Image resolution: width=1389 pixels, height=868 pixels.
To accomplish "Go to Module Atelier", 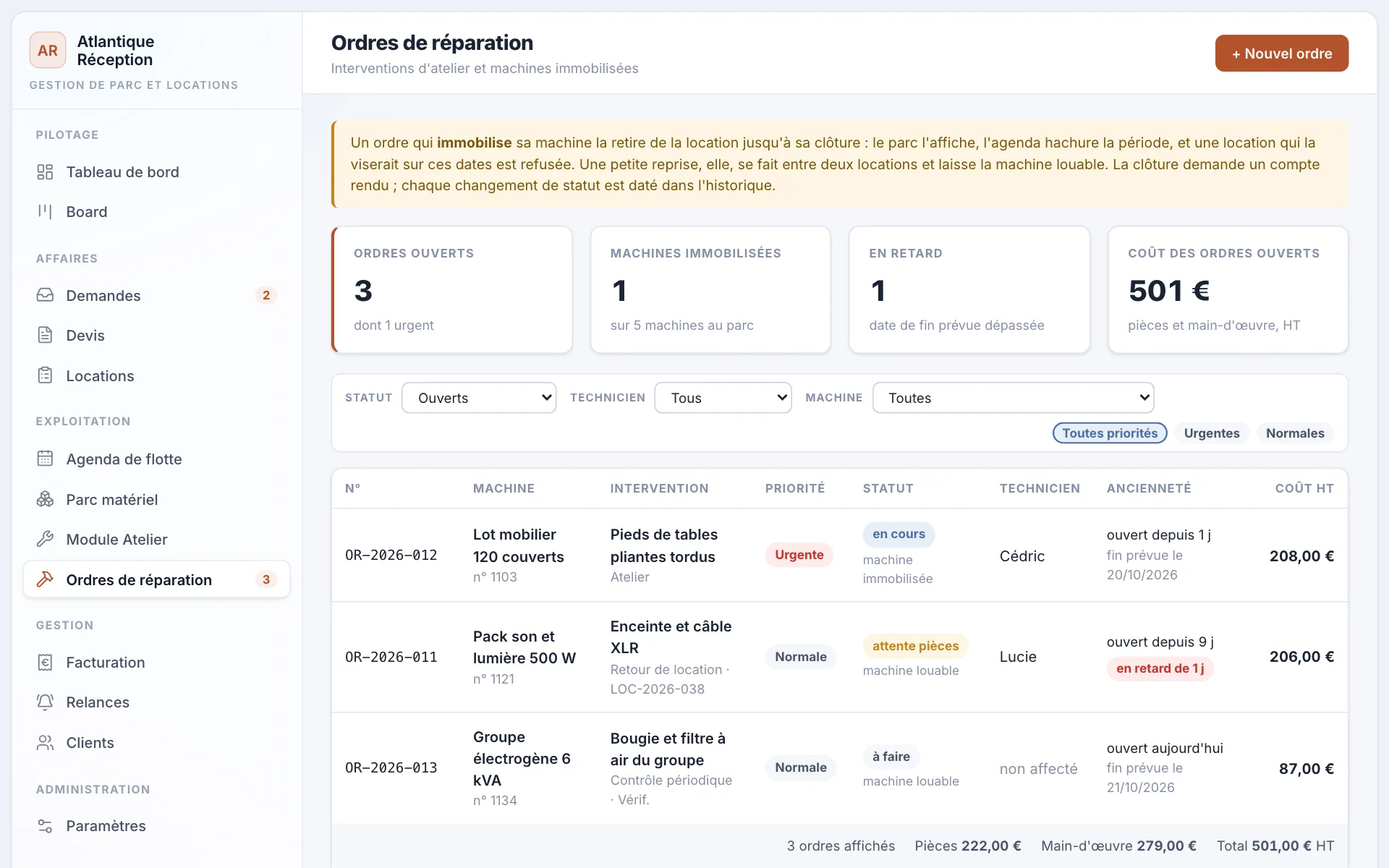I will coord(156,539).
